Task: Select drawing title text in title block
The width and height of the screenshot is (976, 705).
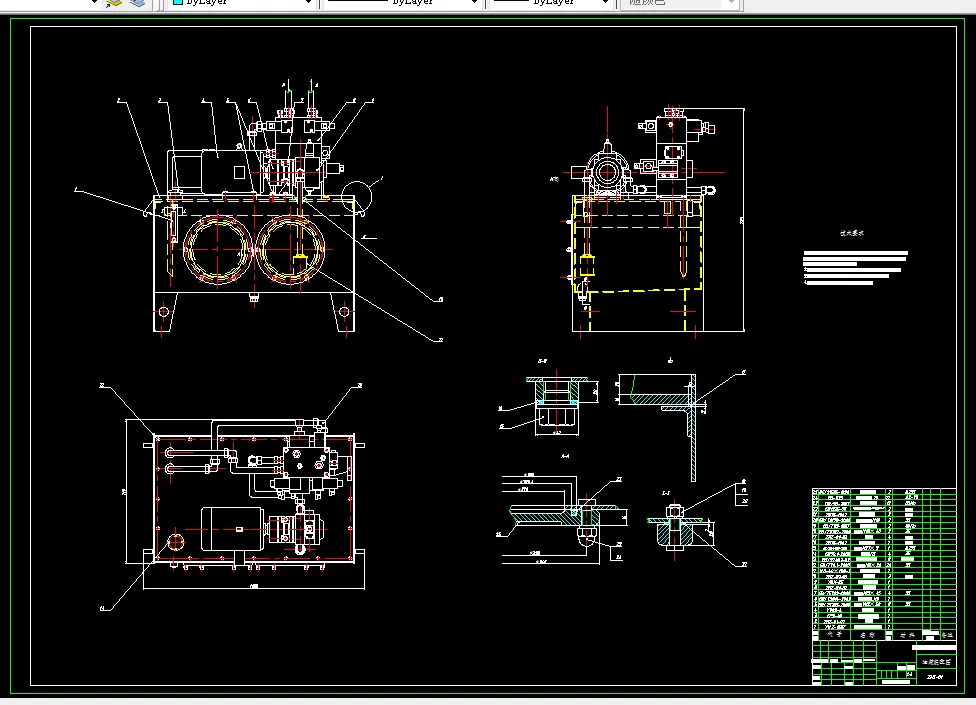Action: (936, 662)
